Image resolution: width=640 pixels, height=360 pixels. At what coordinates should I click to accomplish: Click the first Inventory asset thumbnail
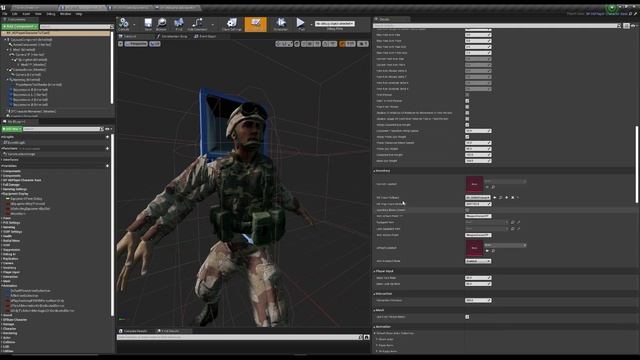(x=474, y=184)
